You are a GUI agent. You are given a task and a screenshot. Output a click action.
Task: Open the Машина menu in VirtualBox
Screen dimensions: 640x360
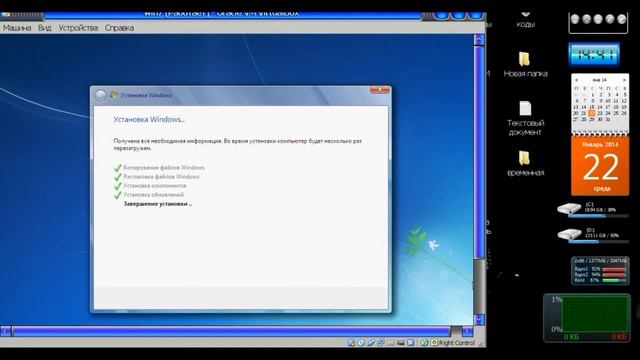(x=17, y=28)
